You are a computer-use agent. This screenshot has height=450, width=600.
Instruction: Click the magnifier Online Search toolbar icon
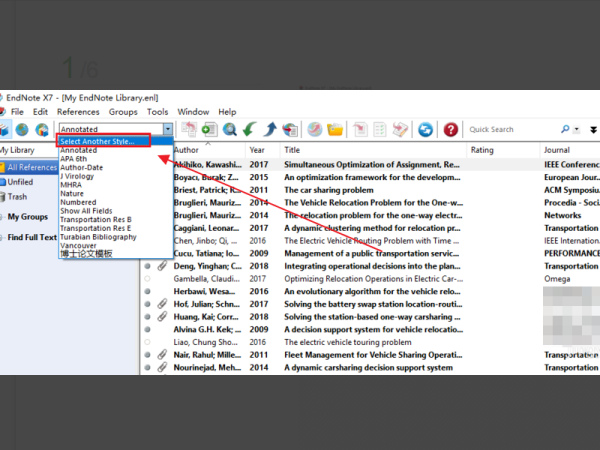tap(230, 129)
